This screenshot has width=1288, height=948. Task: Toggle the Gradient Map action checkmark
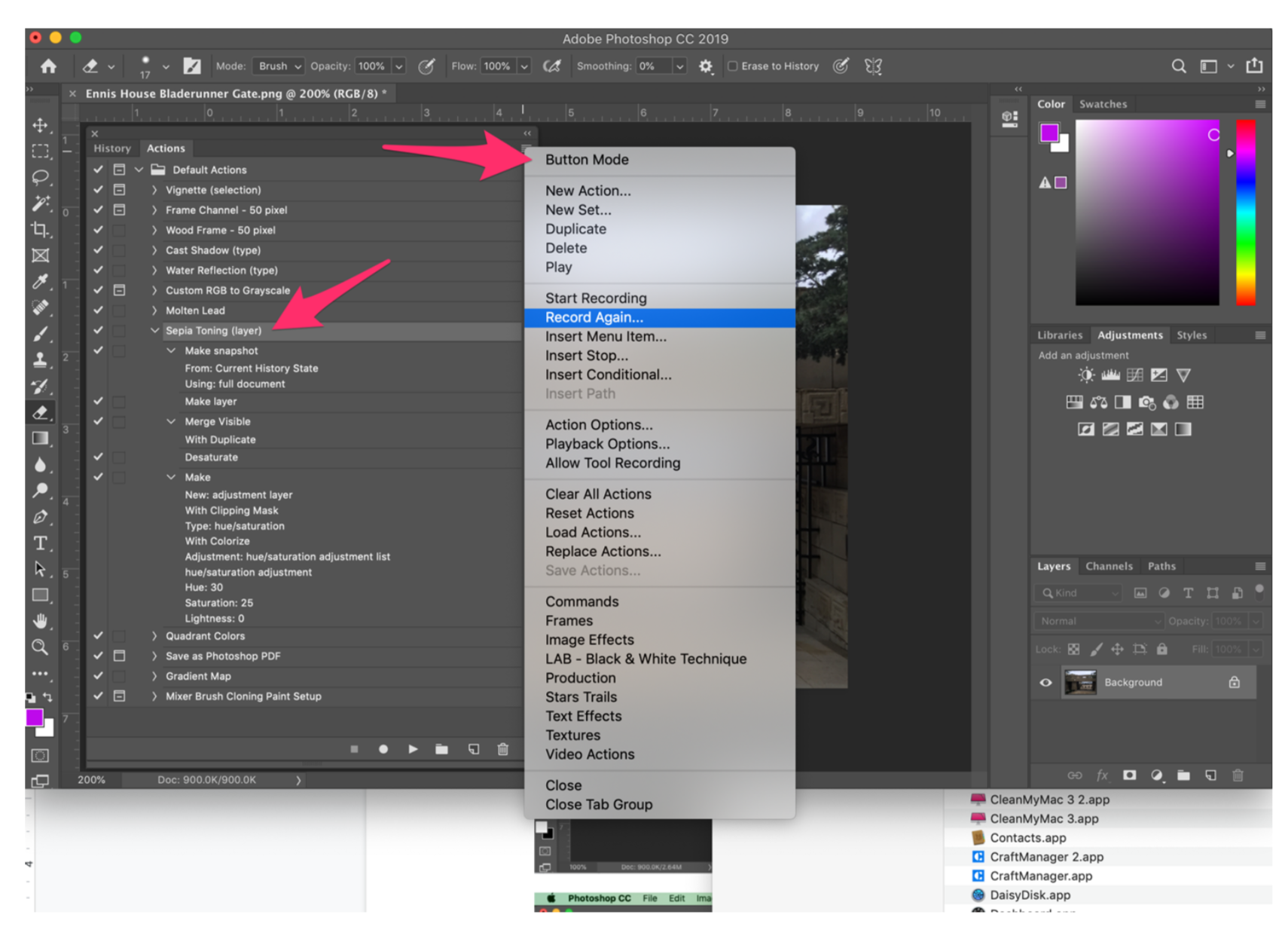(98, 676)
